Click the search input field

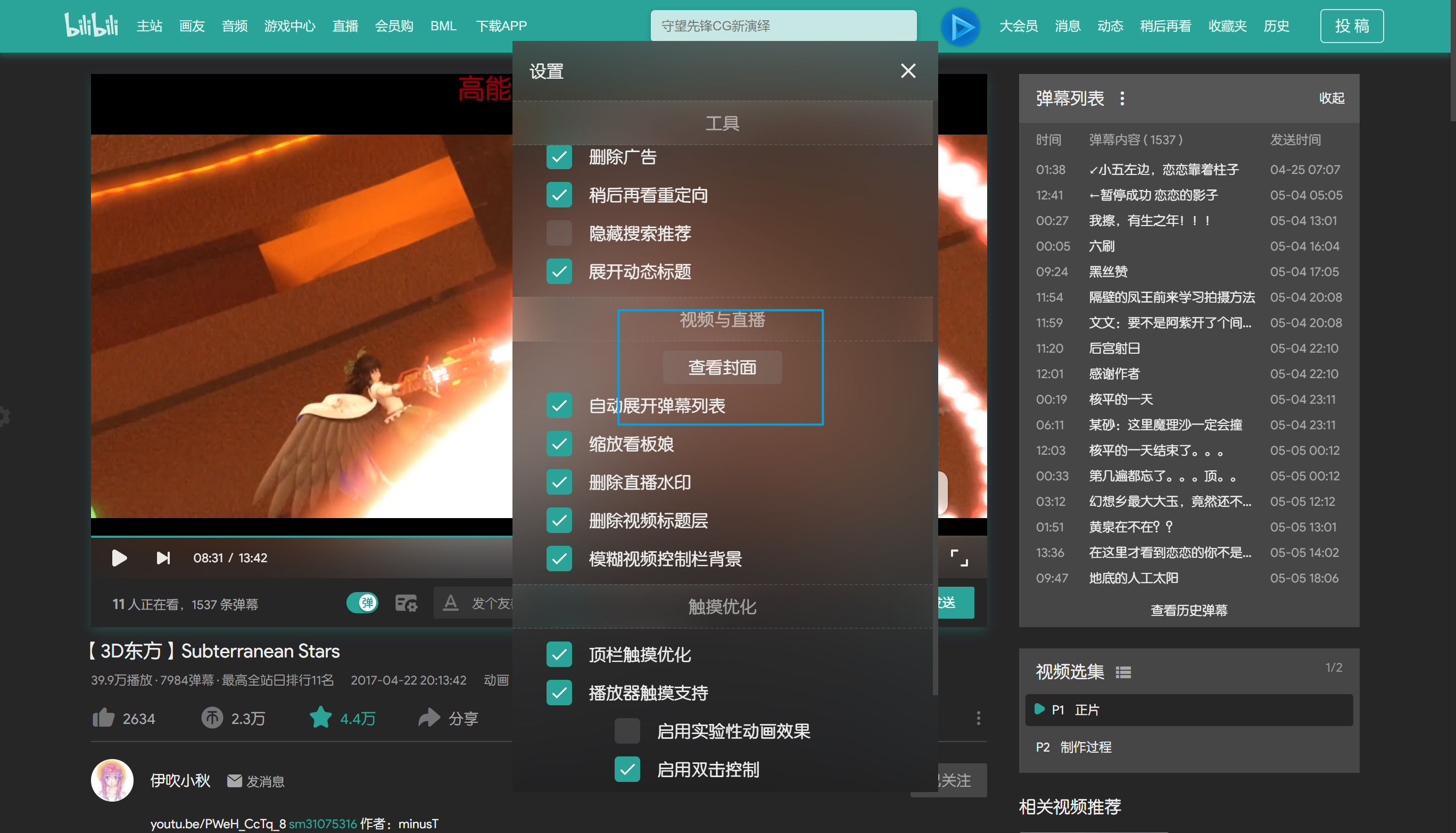tap(783, 26)
